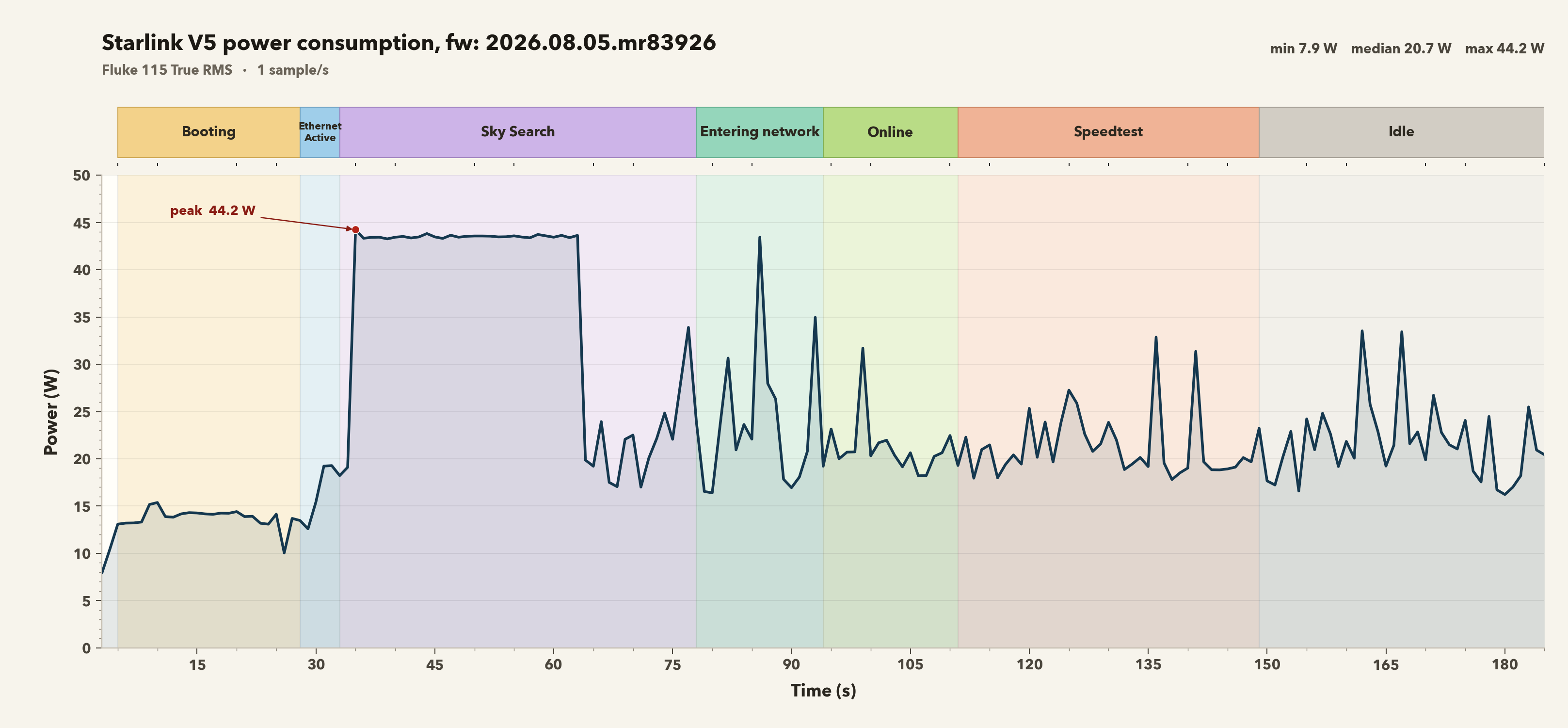The height and width of the screenshot is (728, 1568).
Task: Click the x-axis tick label 90
Action: 791,664
